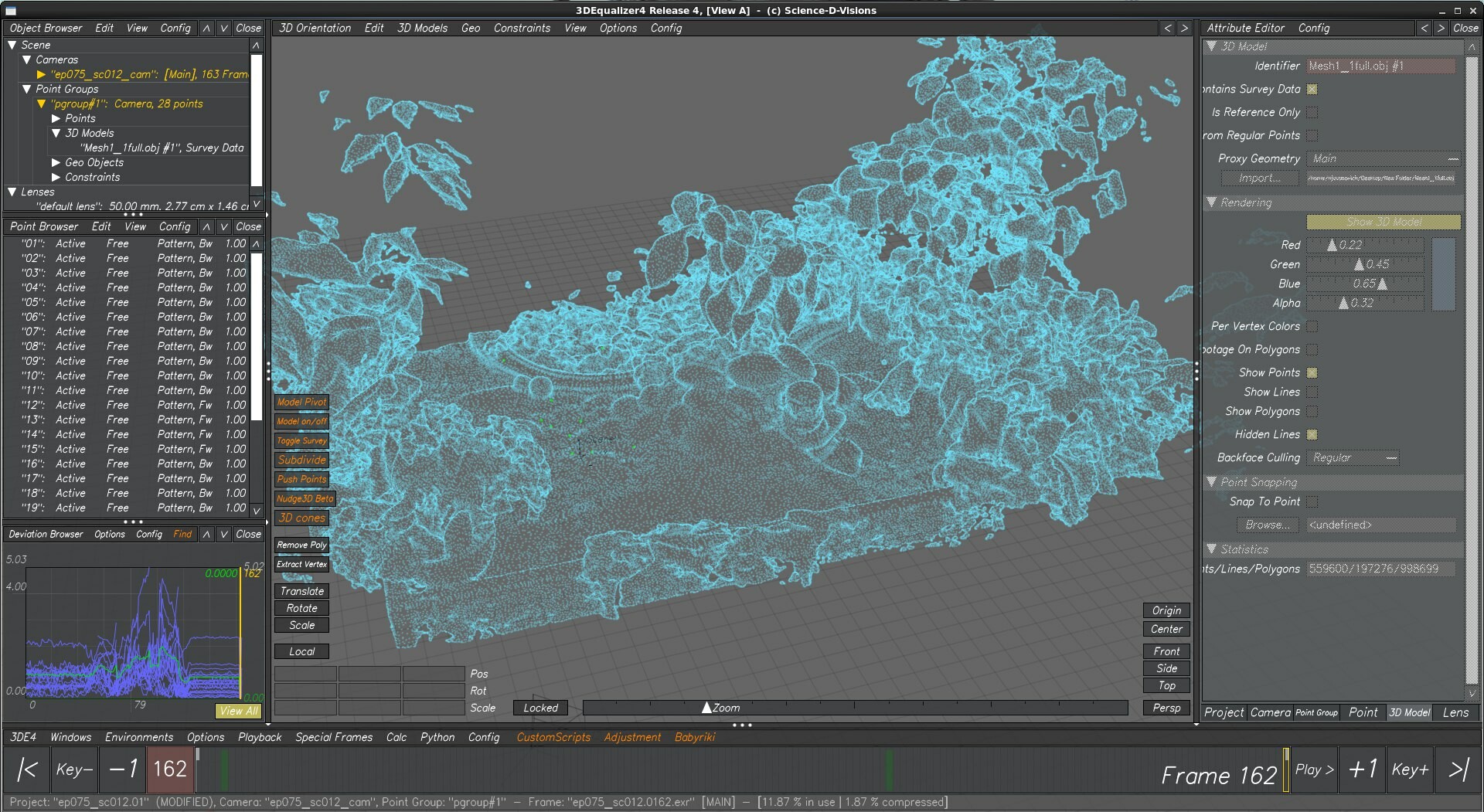Open the CustomScripts menu
The width and height of the screenshot is (1484, 812).
(x=553, y=737)
